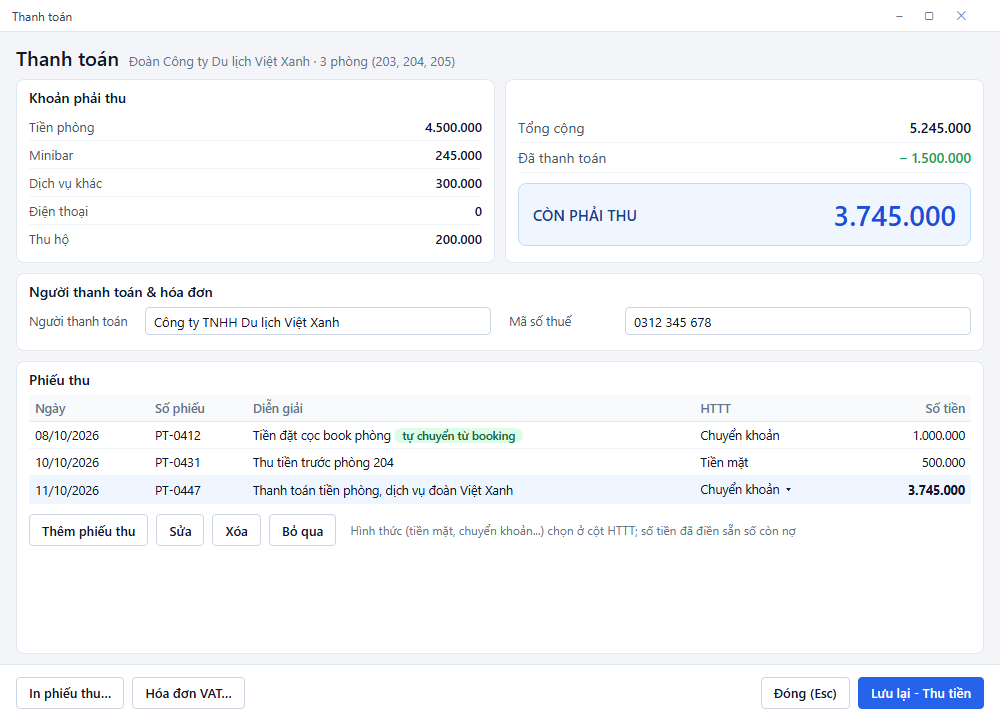Click the Đã thanh toán value 1.500.000
1000x720 pixels.
(935, 158)
